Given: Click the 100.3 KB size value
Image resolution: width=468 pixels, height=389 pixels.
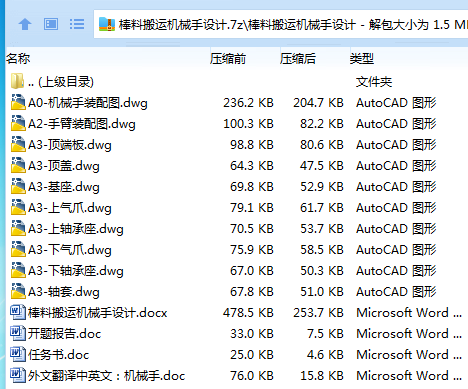Looking at the screenshot, I should pos(248,124).
